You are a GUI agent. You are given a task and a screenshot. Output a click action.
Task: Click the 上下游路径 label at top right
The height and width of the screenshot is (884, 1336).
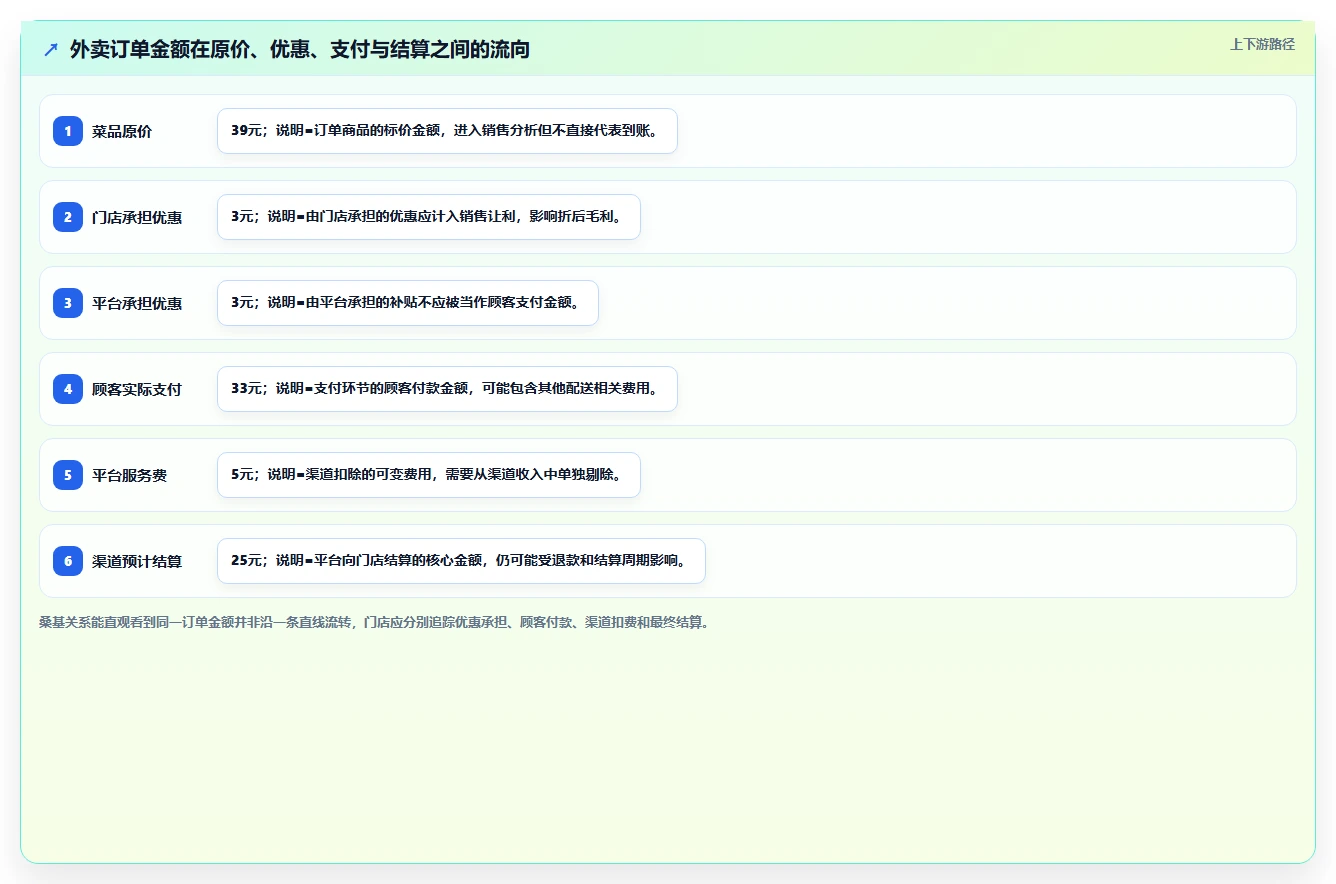point(1262,44)
